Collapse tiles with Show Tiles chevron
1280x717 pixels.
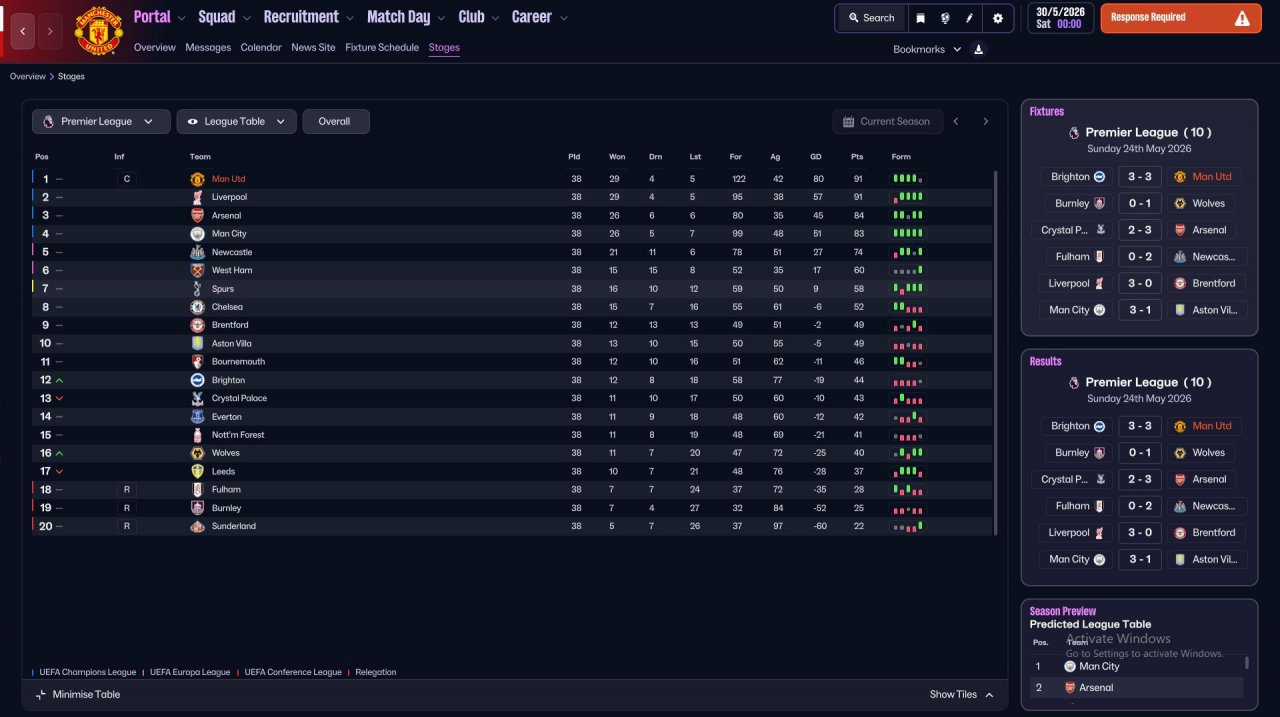click(989, 695)
